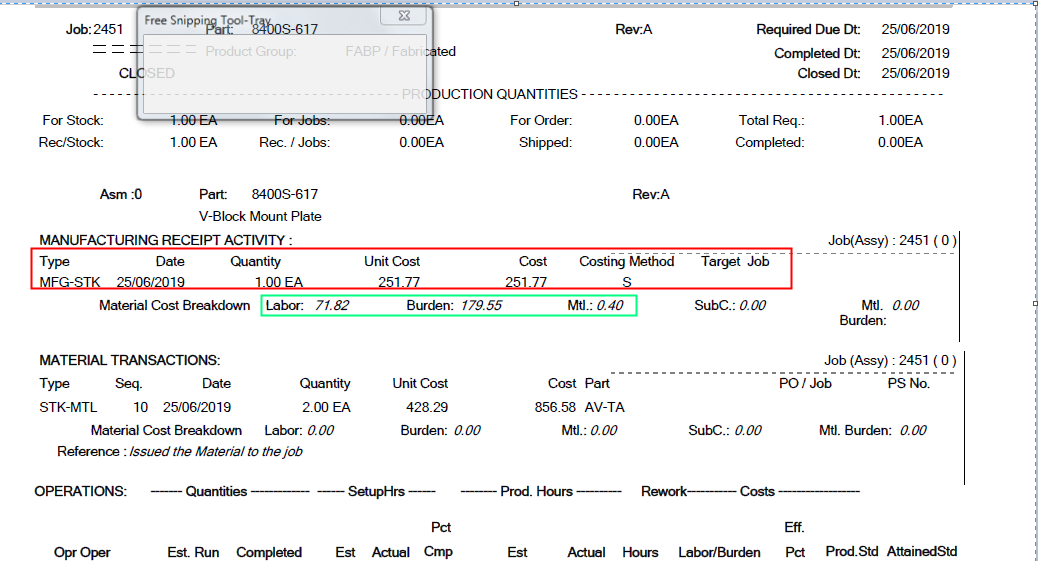1038x561 pixels.
Task: Click the Rec. / Jobs label
Action: (295, 142)
